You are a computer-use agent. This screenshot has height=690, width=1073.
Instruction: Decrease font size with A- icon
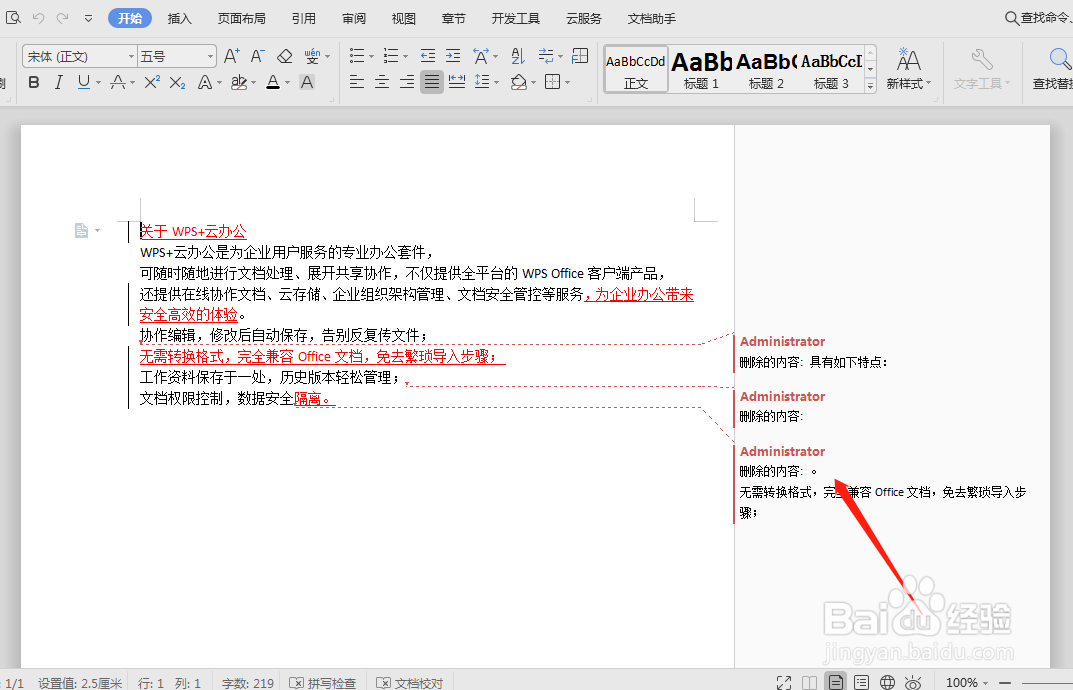pyautogui.click(x=257, y=56)
